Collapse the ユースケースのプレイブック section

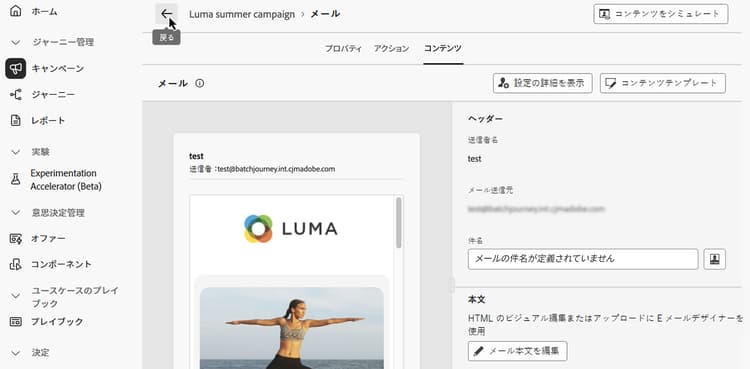click(x=16, y=296)
